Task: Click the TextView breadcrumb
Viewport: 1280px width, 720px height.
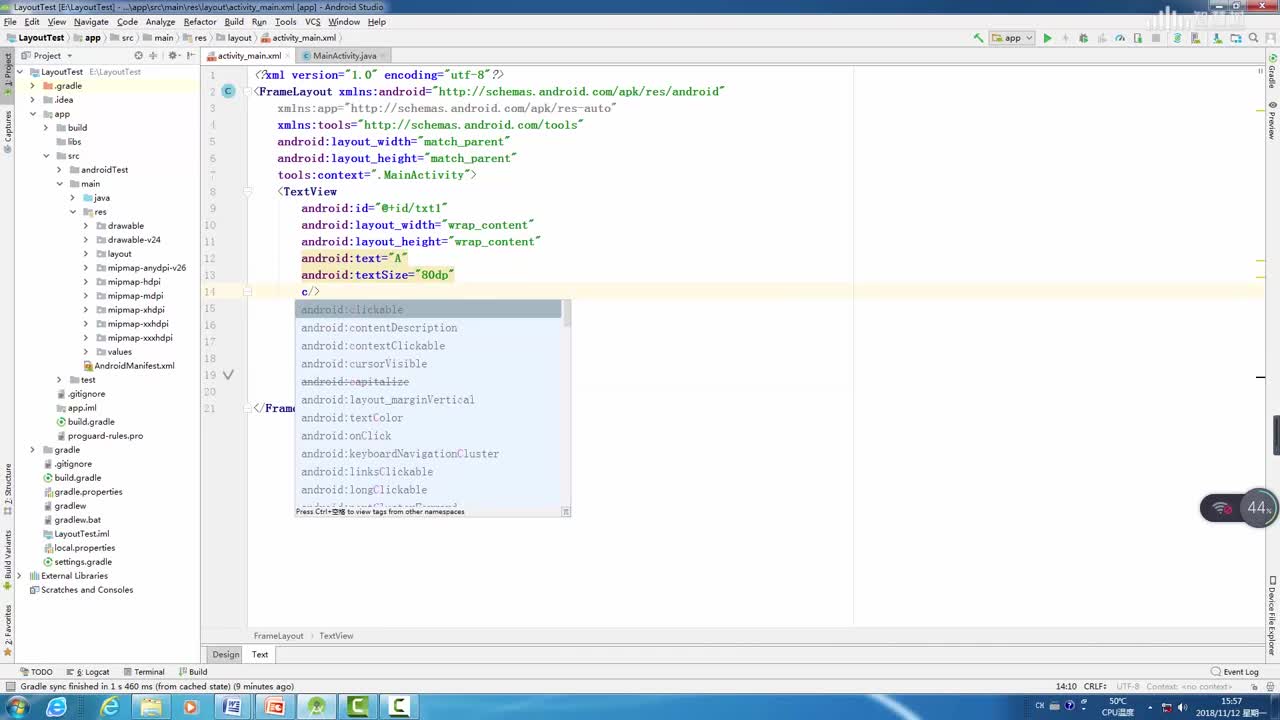Action: pyautogui.click(x=336, y=636)
